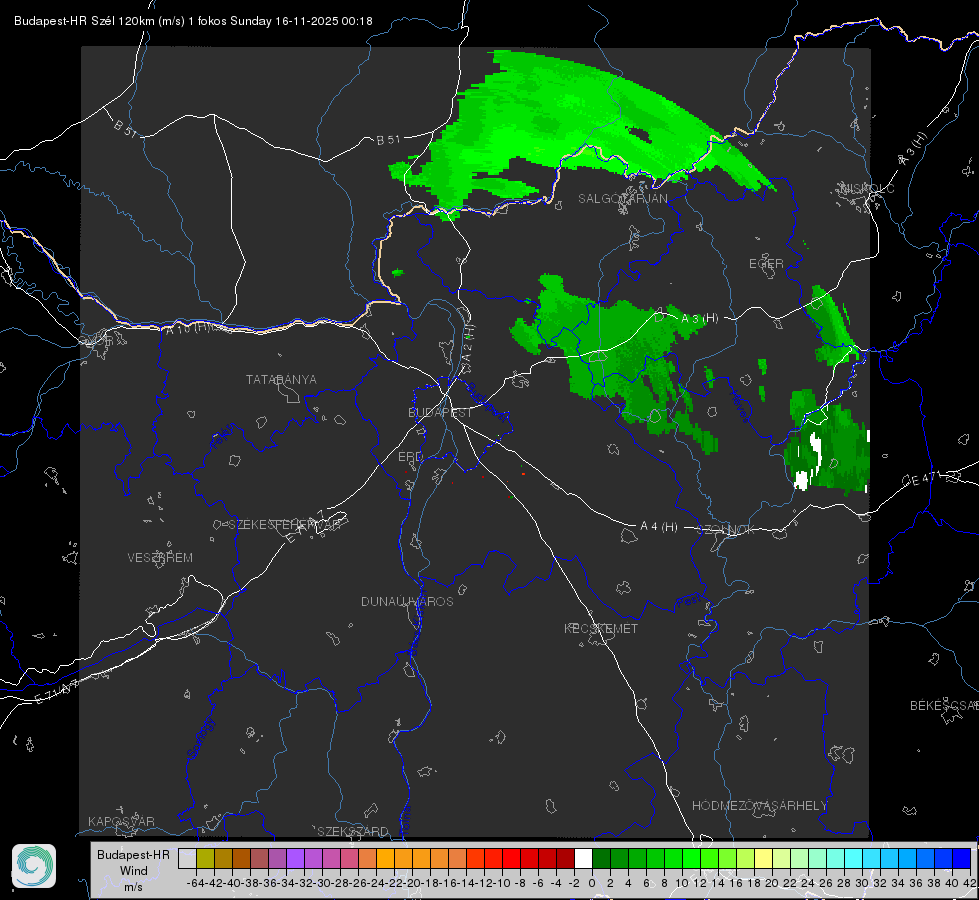979x900 pixels.
Task: Click the MISKOLC city label
Action: pos(867,188)
